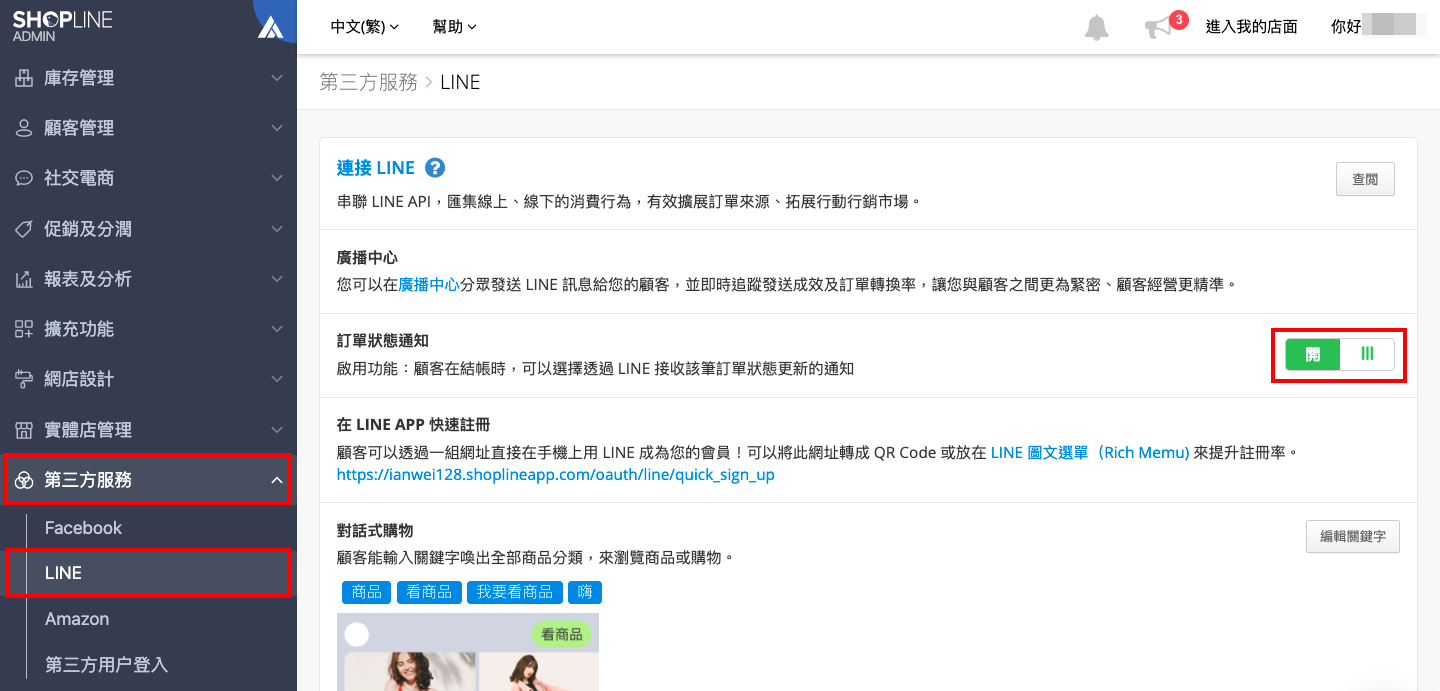Open the quick_sign_up URL link
Screen dimensions: 1440x691
click(x=556, y=475)
